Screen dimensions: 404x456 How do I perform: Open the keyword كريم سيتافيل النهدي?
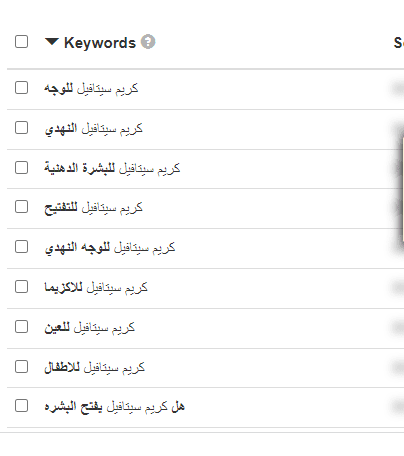pyautogui.click(x=94, y=129)
